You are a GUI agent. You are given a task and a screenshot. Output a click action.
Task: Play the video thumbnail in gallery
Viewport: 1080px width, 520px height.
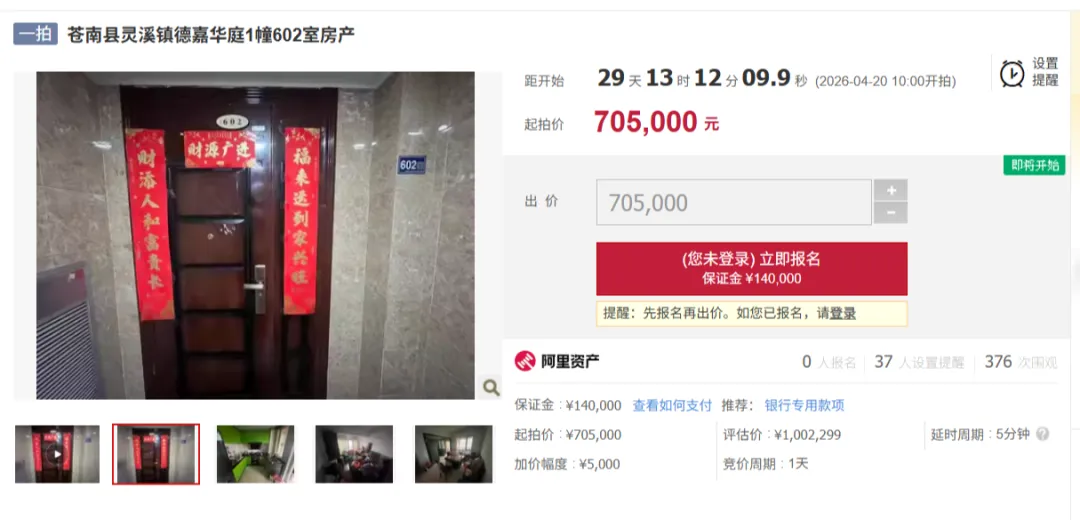click(x=57, y=453)
